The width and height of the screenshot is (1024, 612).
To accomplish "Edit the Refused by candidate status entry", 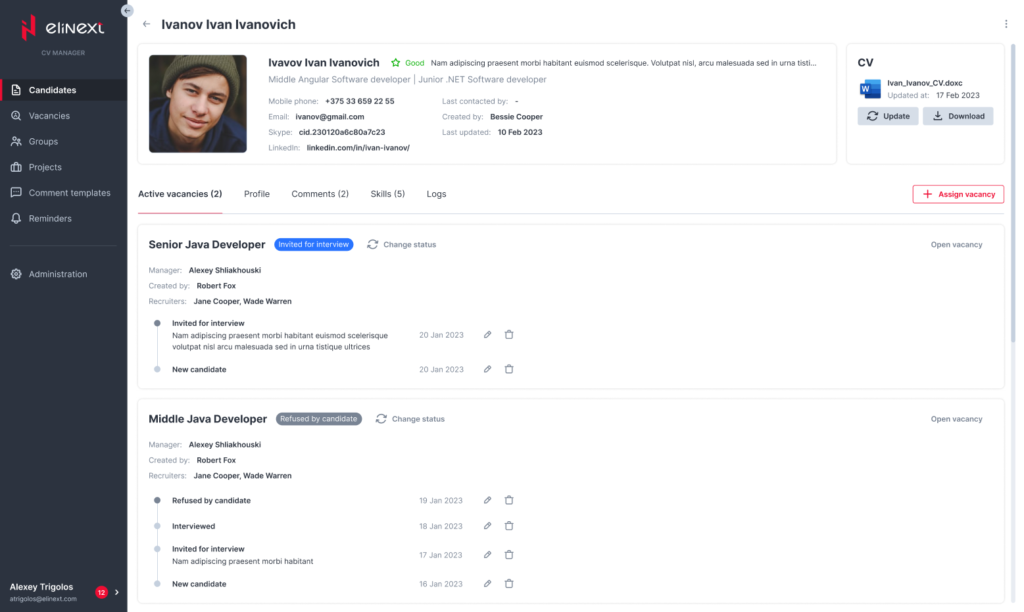I will [487, 500].
